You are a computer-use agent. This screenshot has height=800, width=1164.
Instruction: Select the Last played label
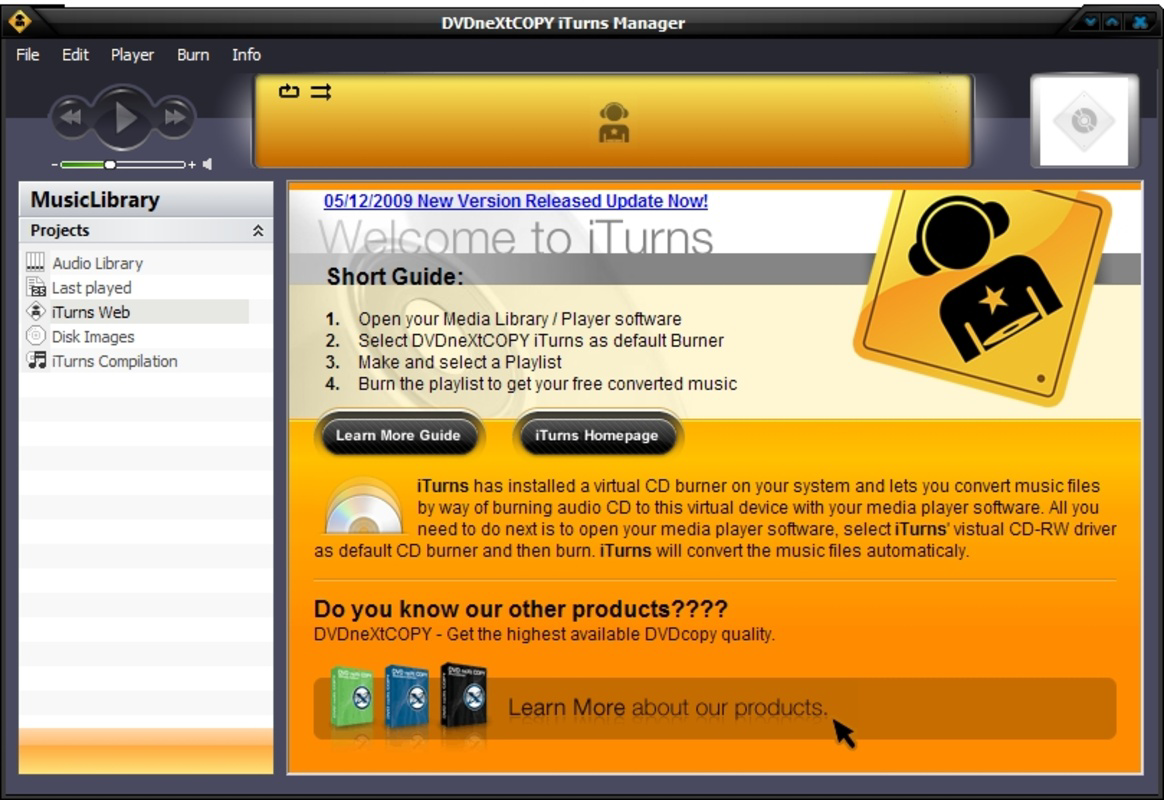(91, 288)
